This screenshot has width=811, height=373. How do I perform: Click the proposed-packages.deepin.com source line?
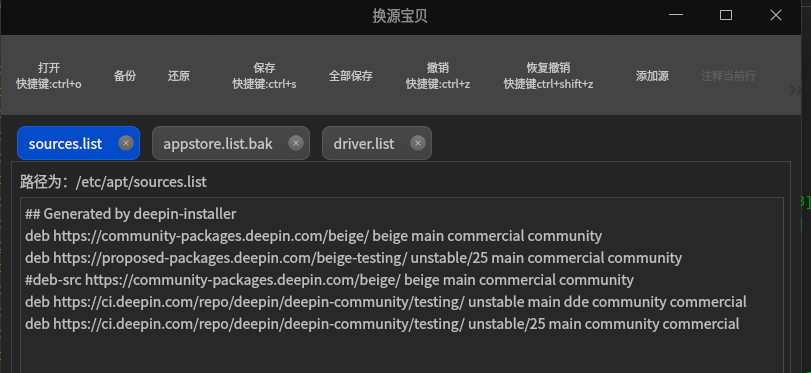point(353,258)
